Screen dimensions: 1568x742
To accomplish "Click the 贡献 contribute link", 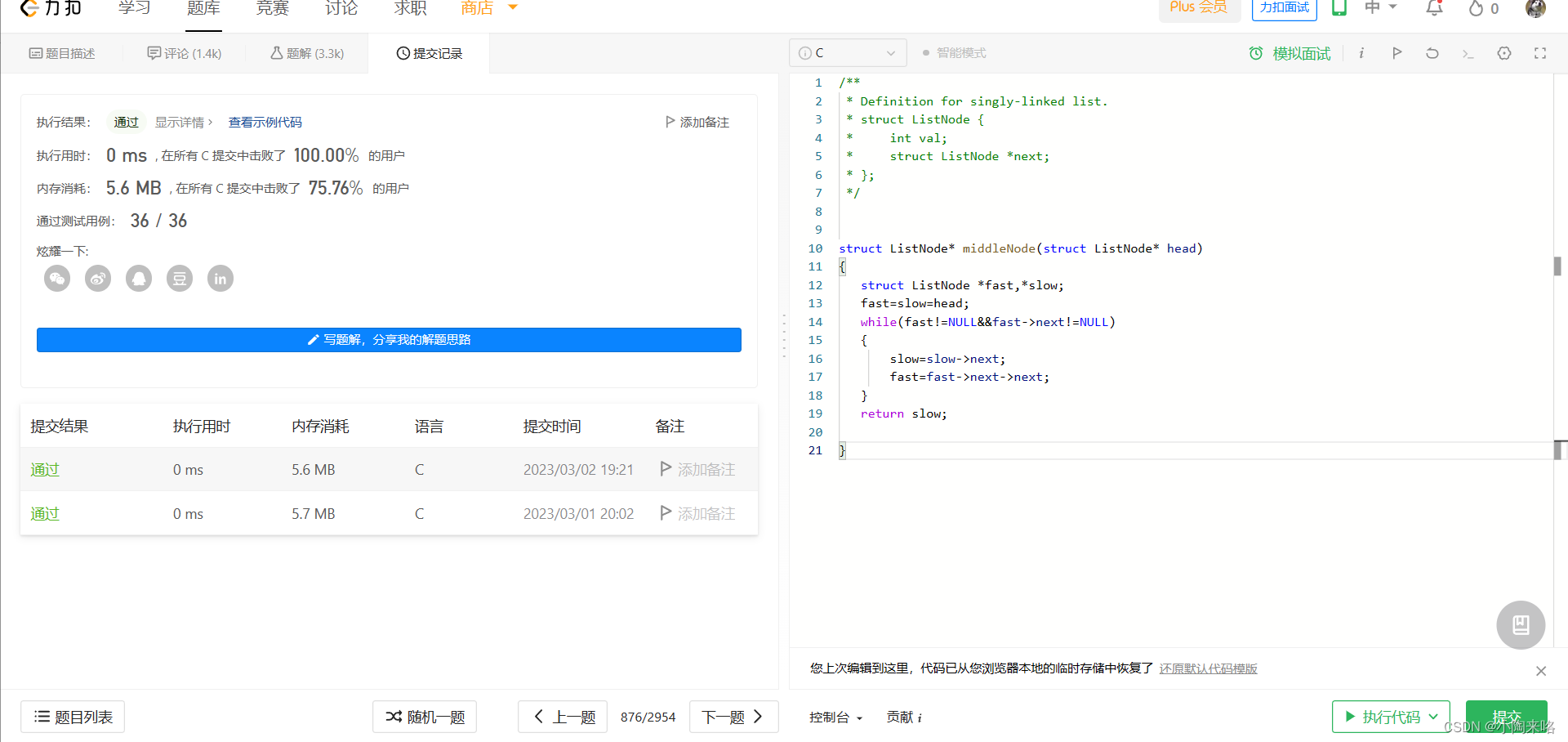I will point(904,717).
